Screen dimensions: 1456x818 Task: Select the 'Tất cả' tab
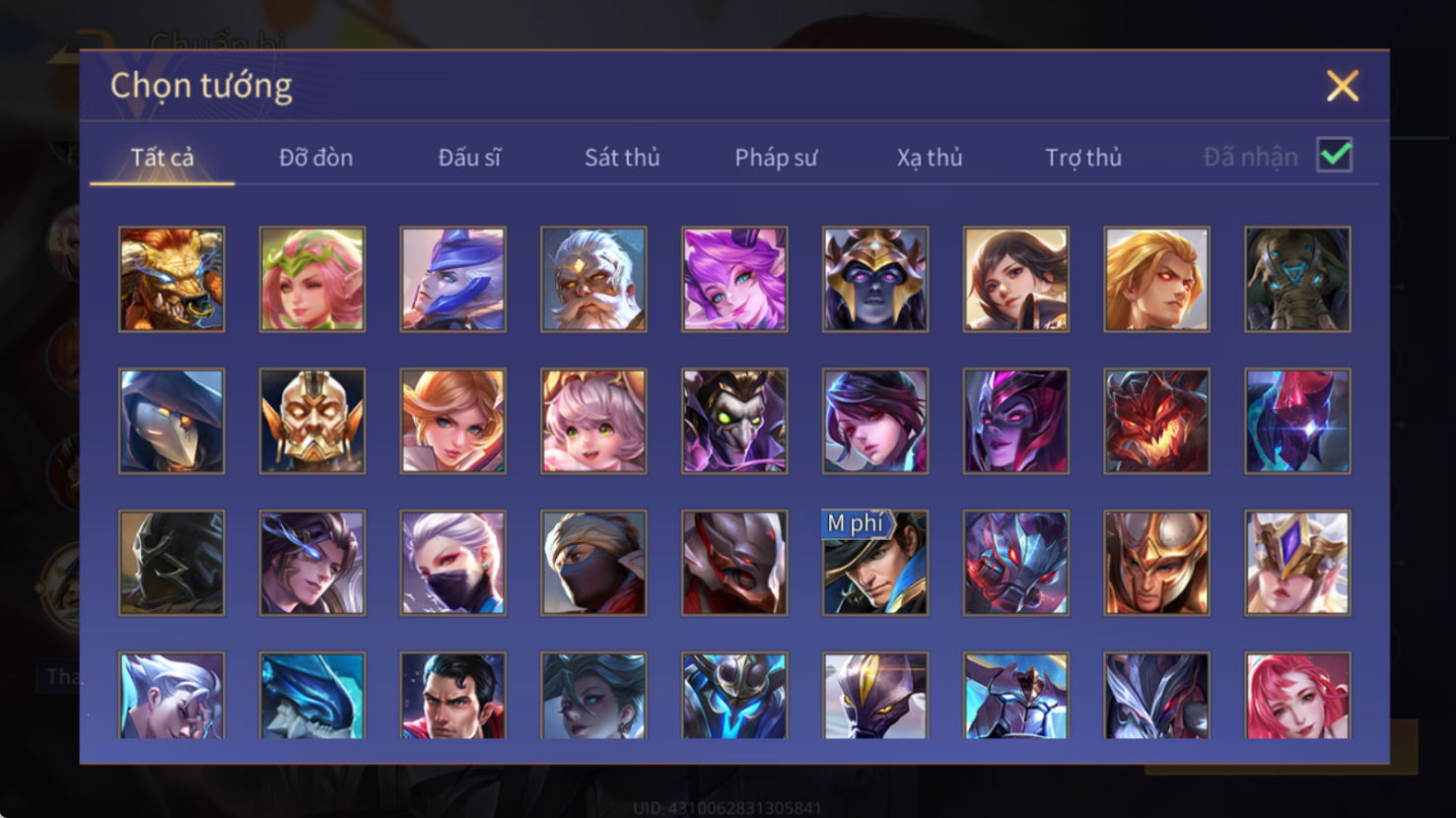(163, 158)
